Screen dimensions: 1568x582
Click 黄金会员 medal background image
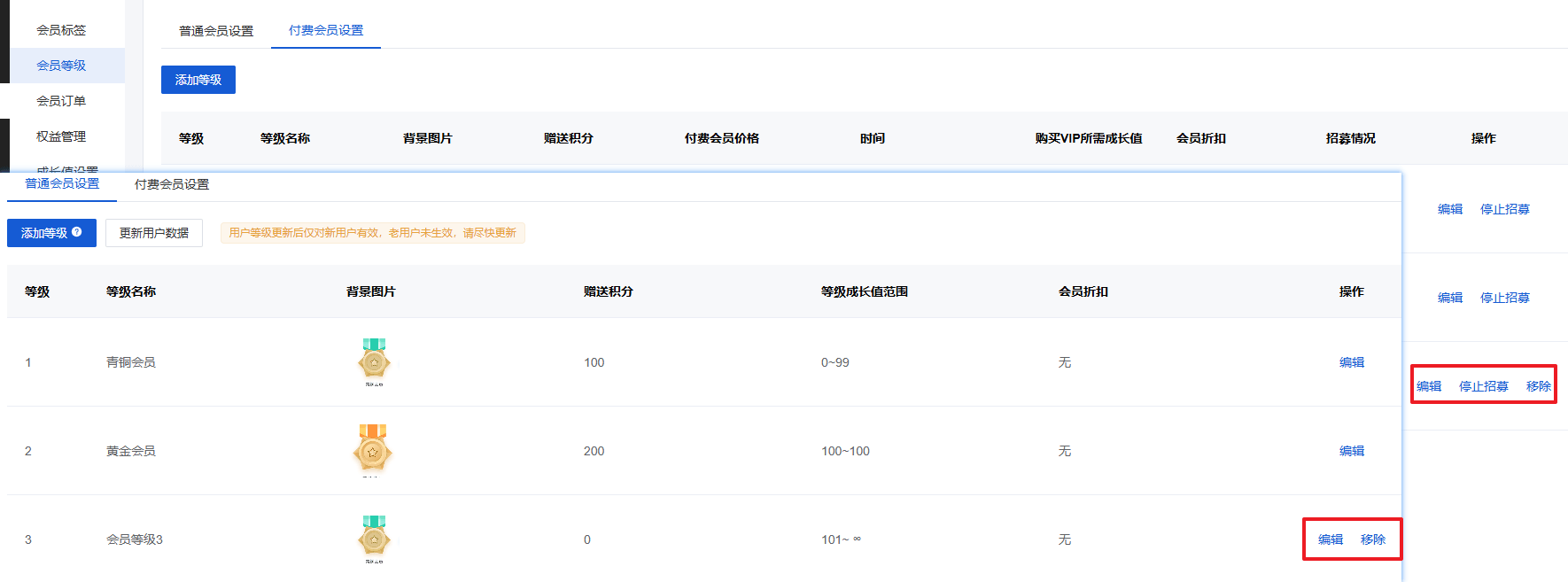click(372, 450)
